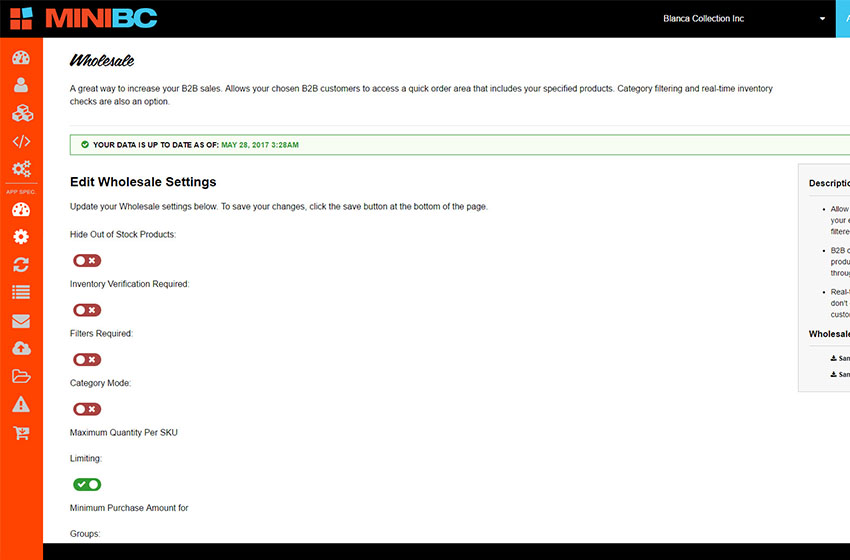
Task: Open the code brackets icon in sidebar
Action: point(21,141)
